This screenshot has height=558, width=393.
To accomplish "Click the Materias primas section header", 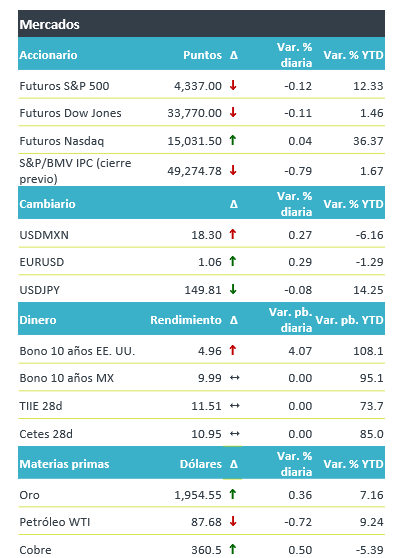I will [64, 464].
